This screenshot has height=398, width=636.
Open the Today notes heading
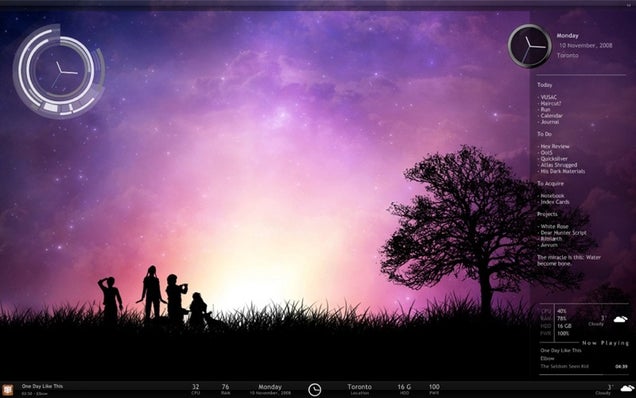[544, 85]
